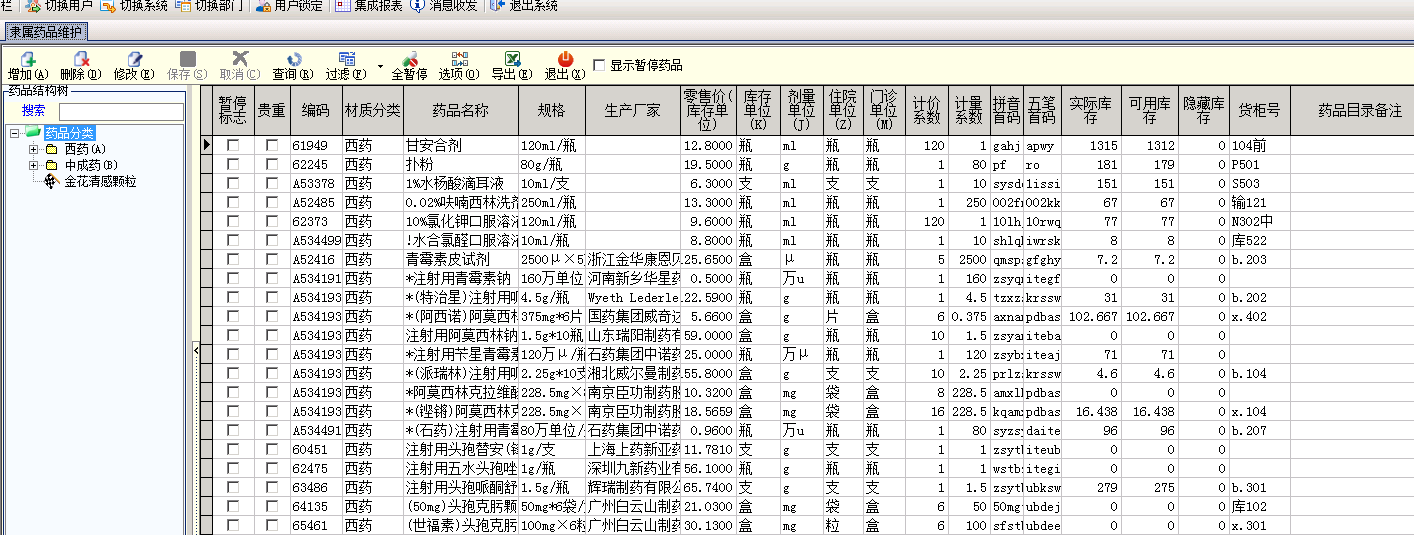Tick 暂停标志 checkbox for row 62245 扑粉

pyautogui.click(x=233, y=165)
